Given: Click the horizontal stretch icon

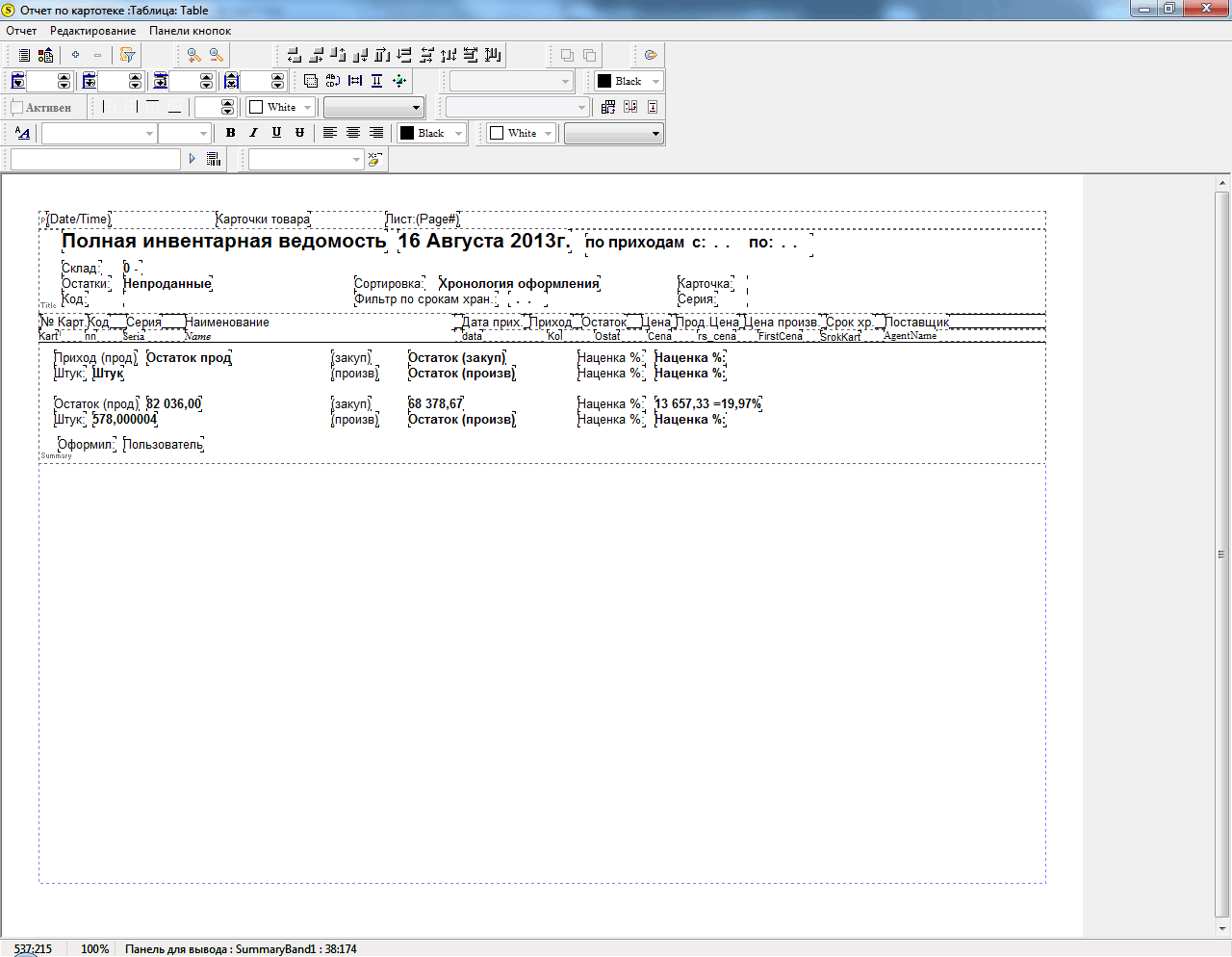Looking at the screenshot, I should [x=355, y=81].
